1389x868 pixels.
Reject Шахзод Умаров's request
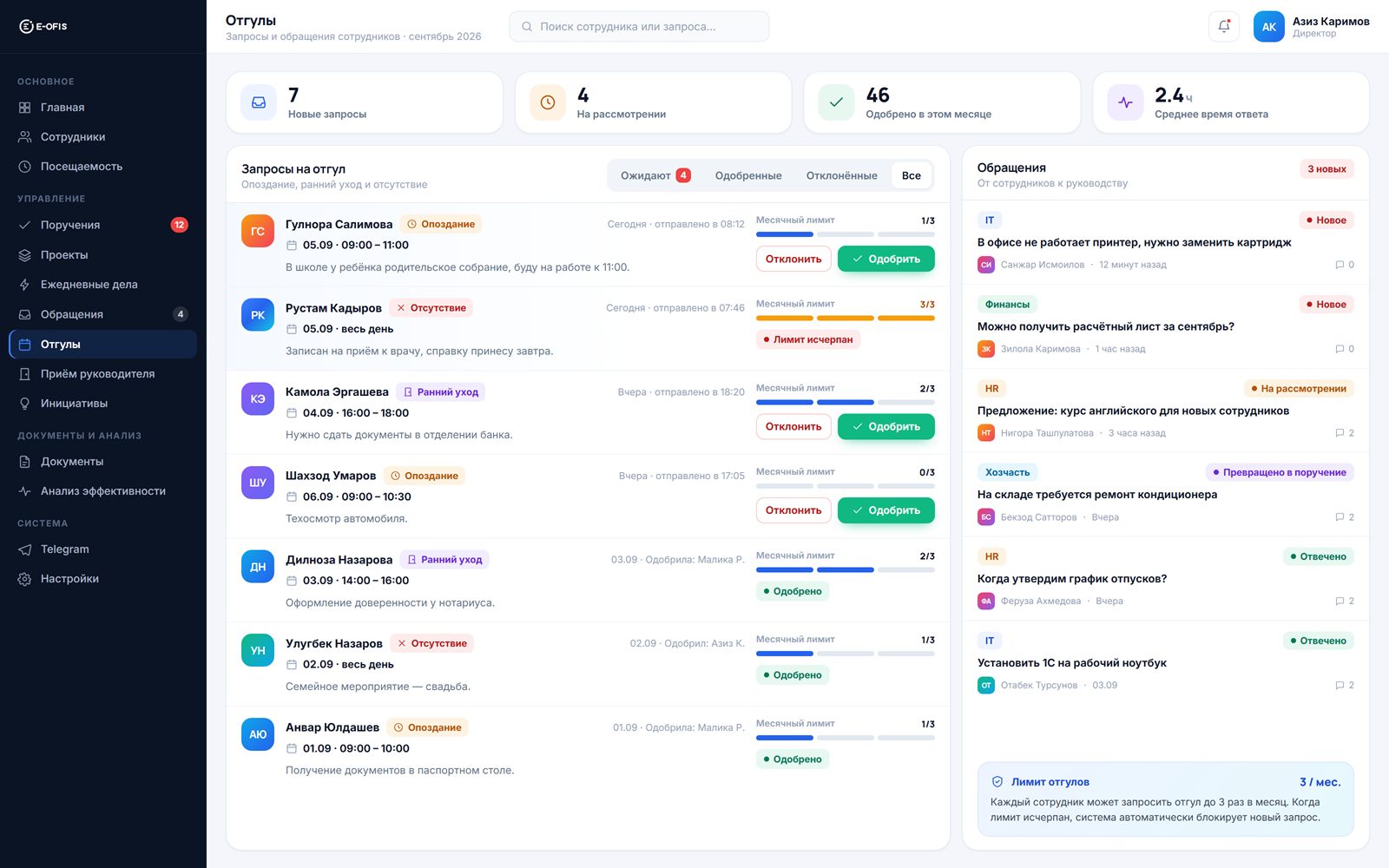(x=793, y=510)
